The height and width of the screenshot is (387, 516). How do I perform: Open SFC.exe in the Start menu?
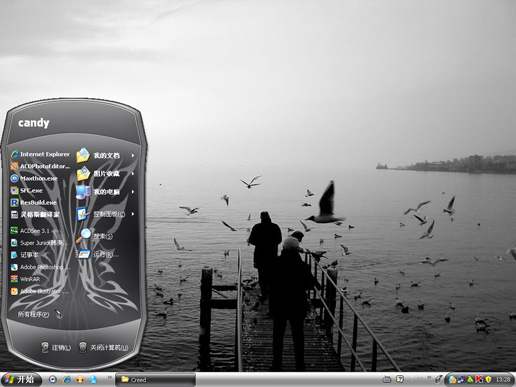pyautogui.click(x=27, y=190)
